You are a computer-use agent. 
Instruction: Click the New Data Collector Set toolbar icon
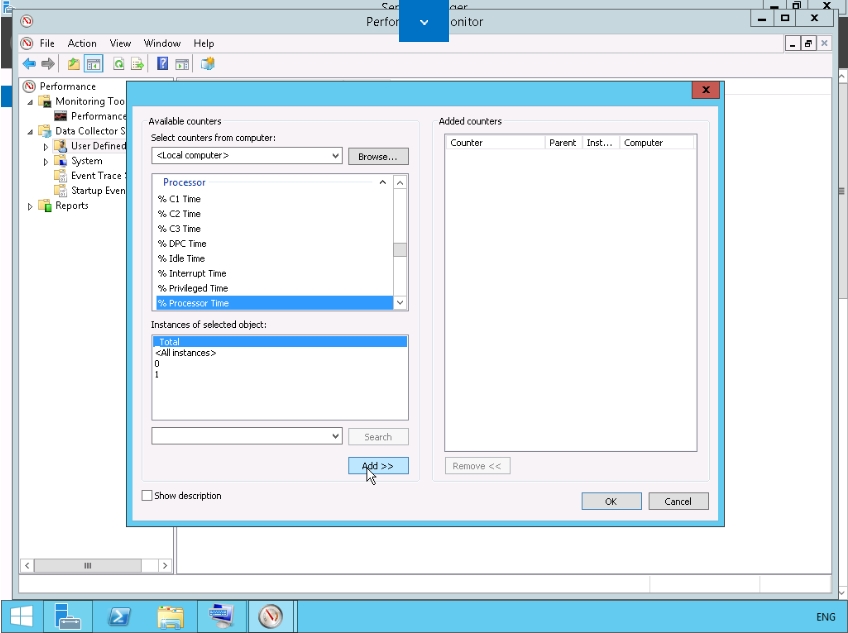pos(208,64)
